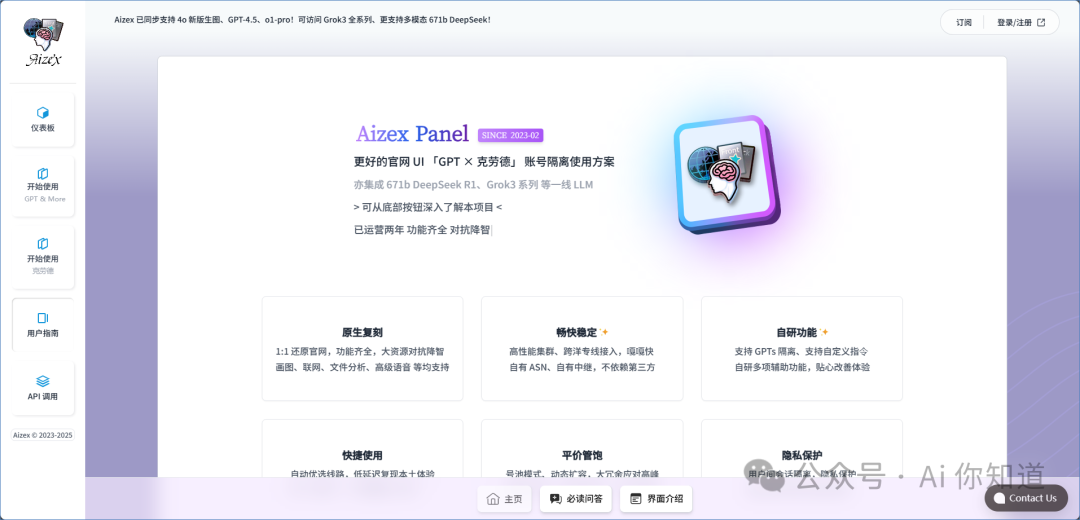Click the sparkle icon next to 自研功能
The width and height of the screenshot is (1080, 520).
coord(824,332)
